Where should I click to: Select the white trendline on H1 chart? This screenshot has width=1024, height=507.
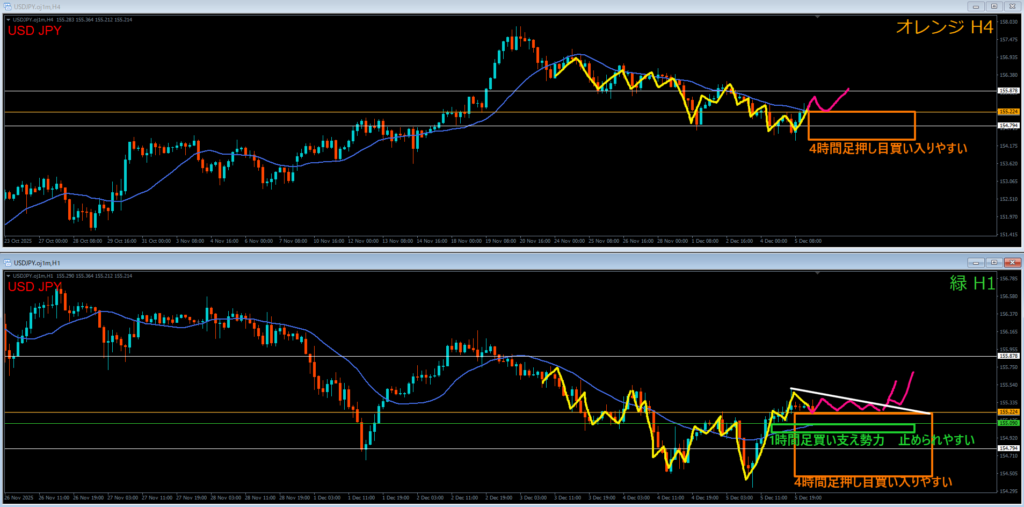860,400
